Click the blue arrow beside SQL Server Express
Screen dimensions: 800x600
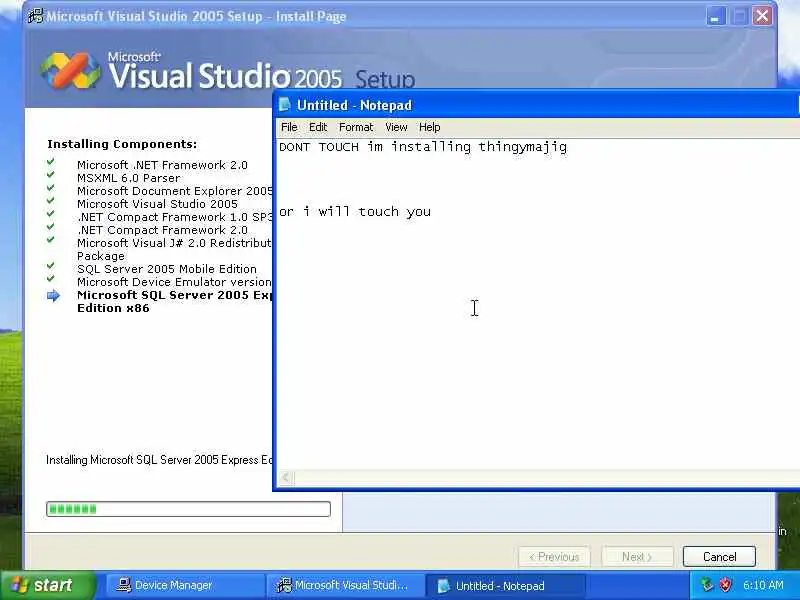click(53, 295)
